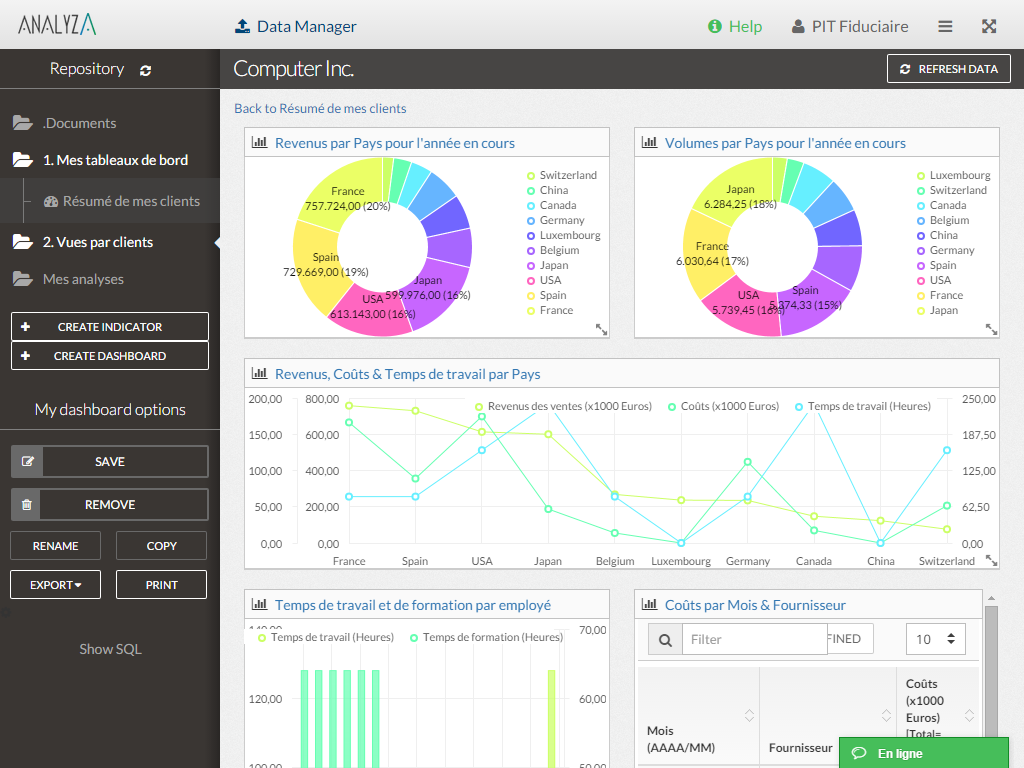Screen dimensions: 1024x768
Task: Select Résumé de mes clients dashboard
Action: [x=131, y=201]
